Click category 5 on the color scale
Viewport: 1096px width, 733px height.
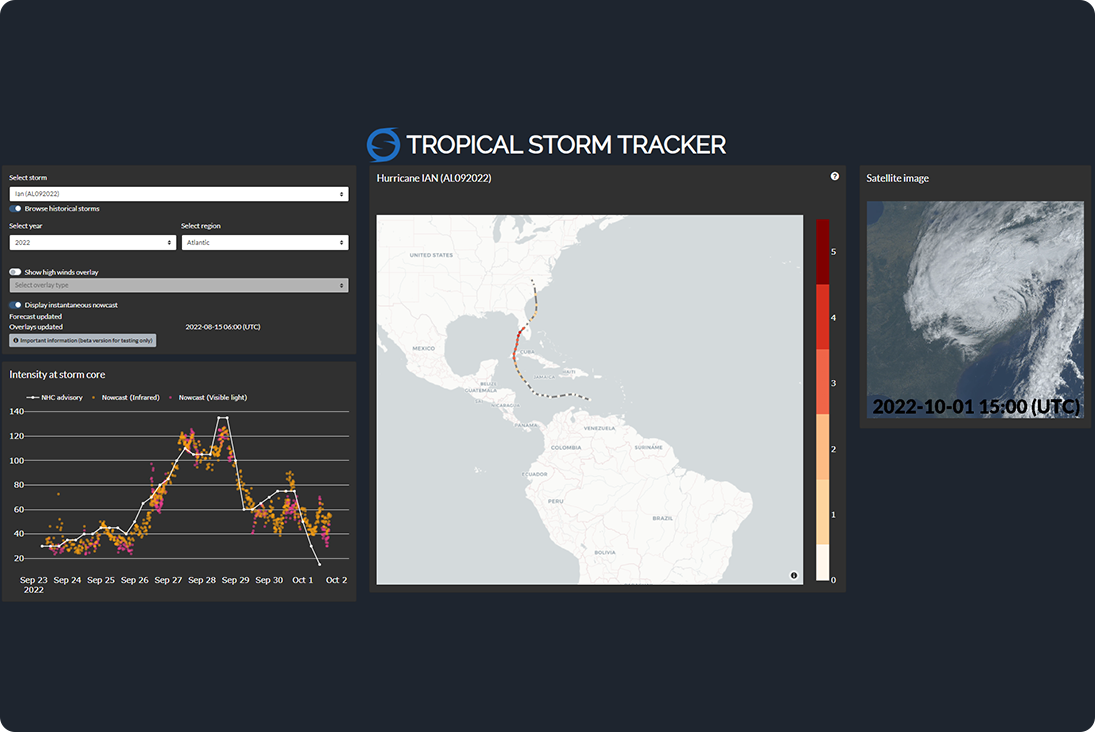[x=822, y=252]
